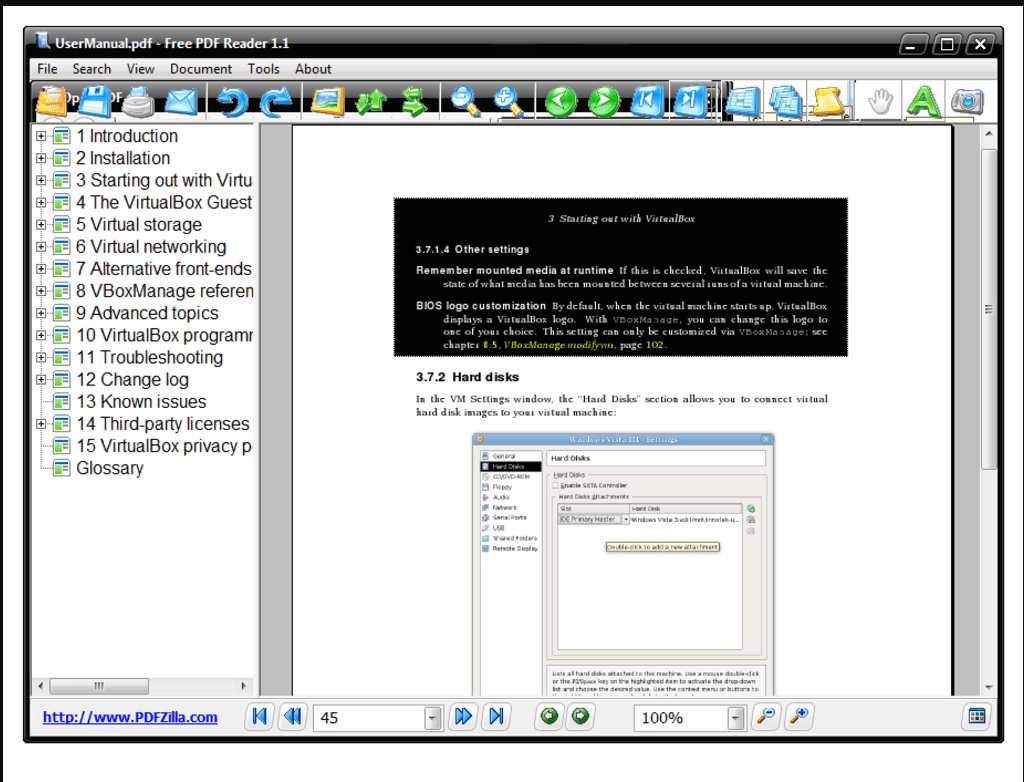Activate the Snapshot camera tool
The width and height of the screenshot is (1024, 782).
point(966,100)
